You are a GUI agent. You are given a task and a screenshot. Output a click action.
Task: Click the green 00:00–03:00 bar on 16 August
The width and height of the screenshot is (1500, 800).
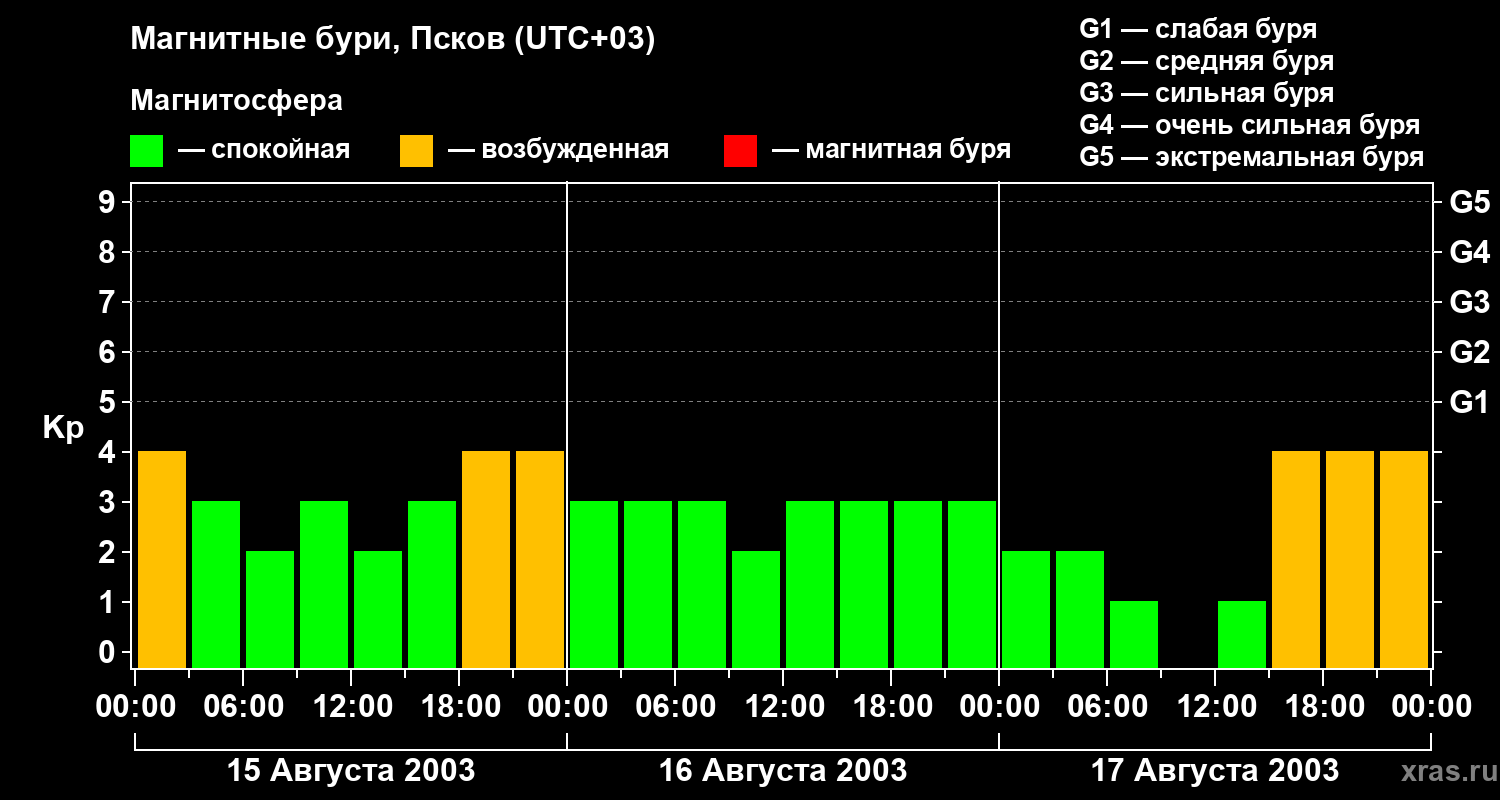point(594,584)
